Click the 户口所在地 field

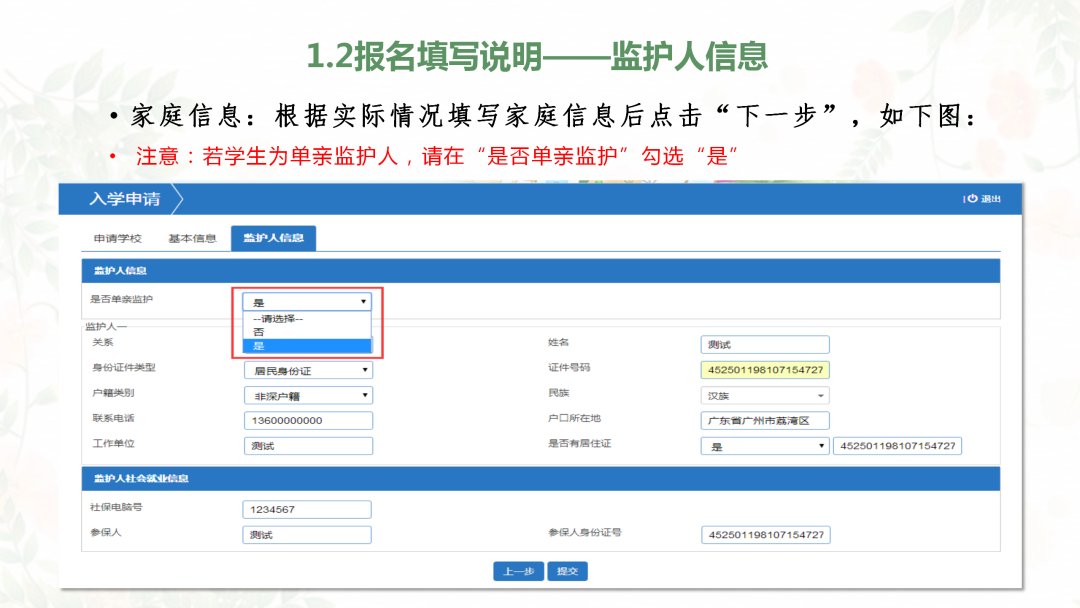765,420
